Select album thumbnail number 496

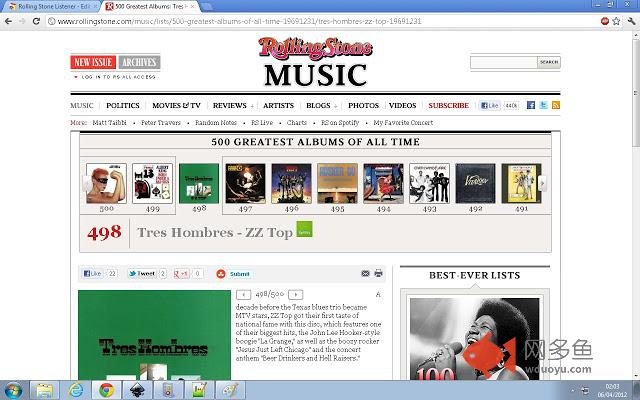[291, 183]
